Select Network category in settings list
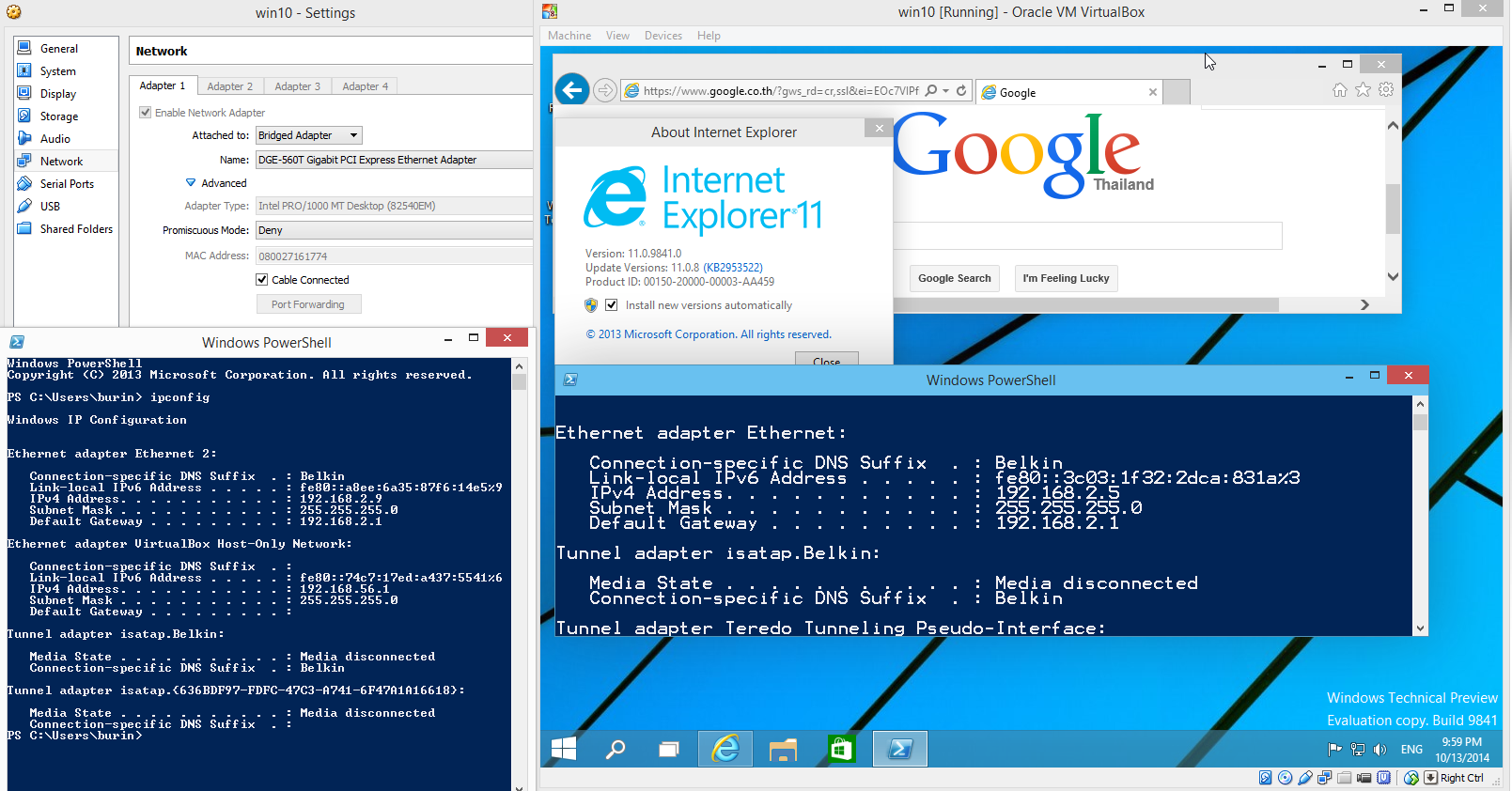 (x=66, y=161)
